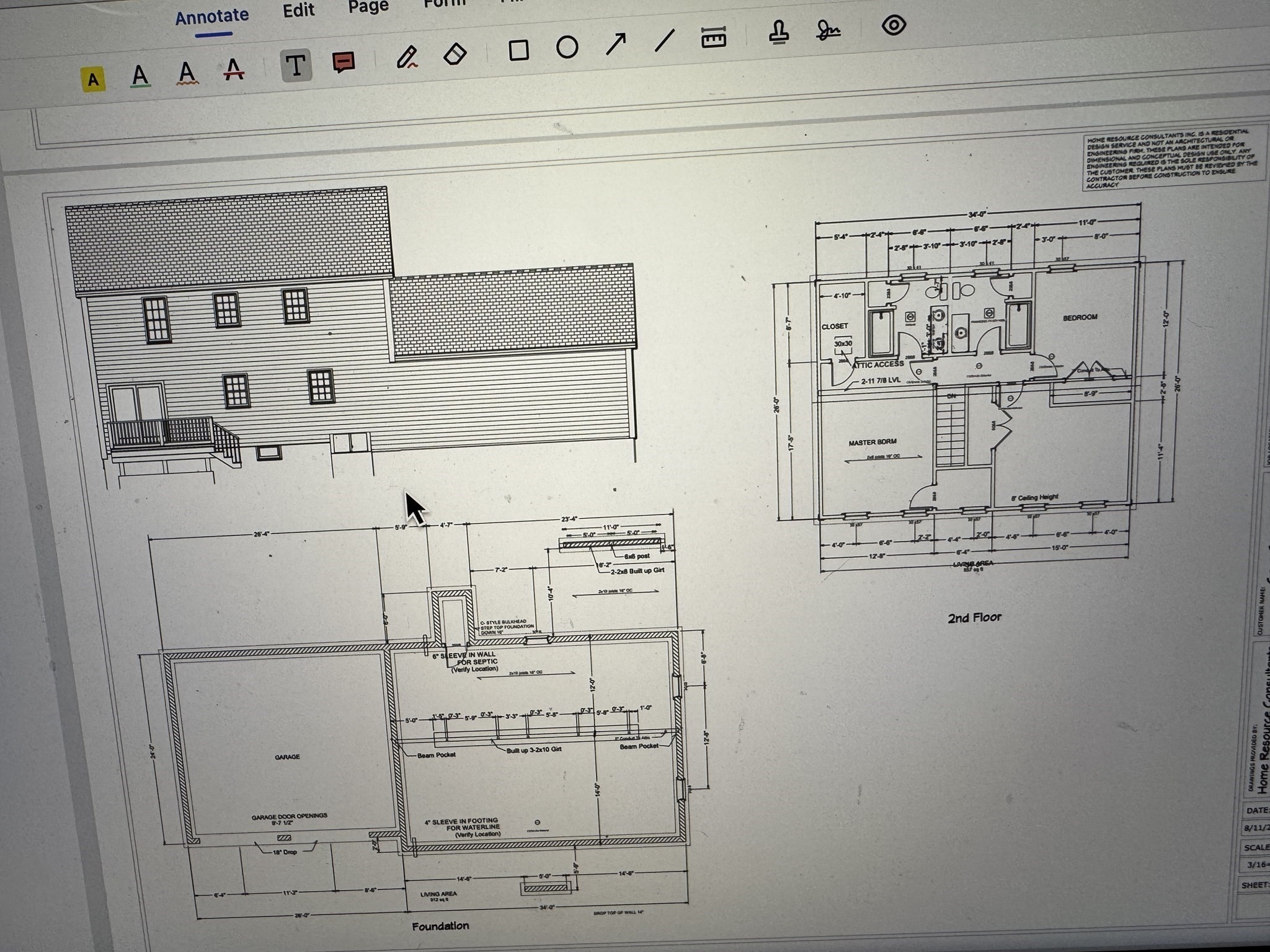
Task: Activate the Eraser tool
Action: click(x=455, y=53)
